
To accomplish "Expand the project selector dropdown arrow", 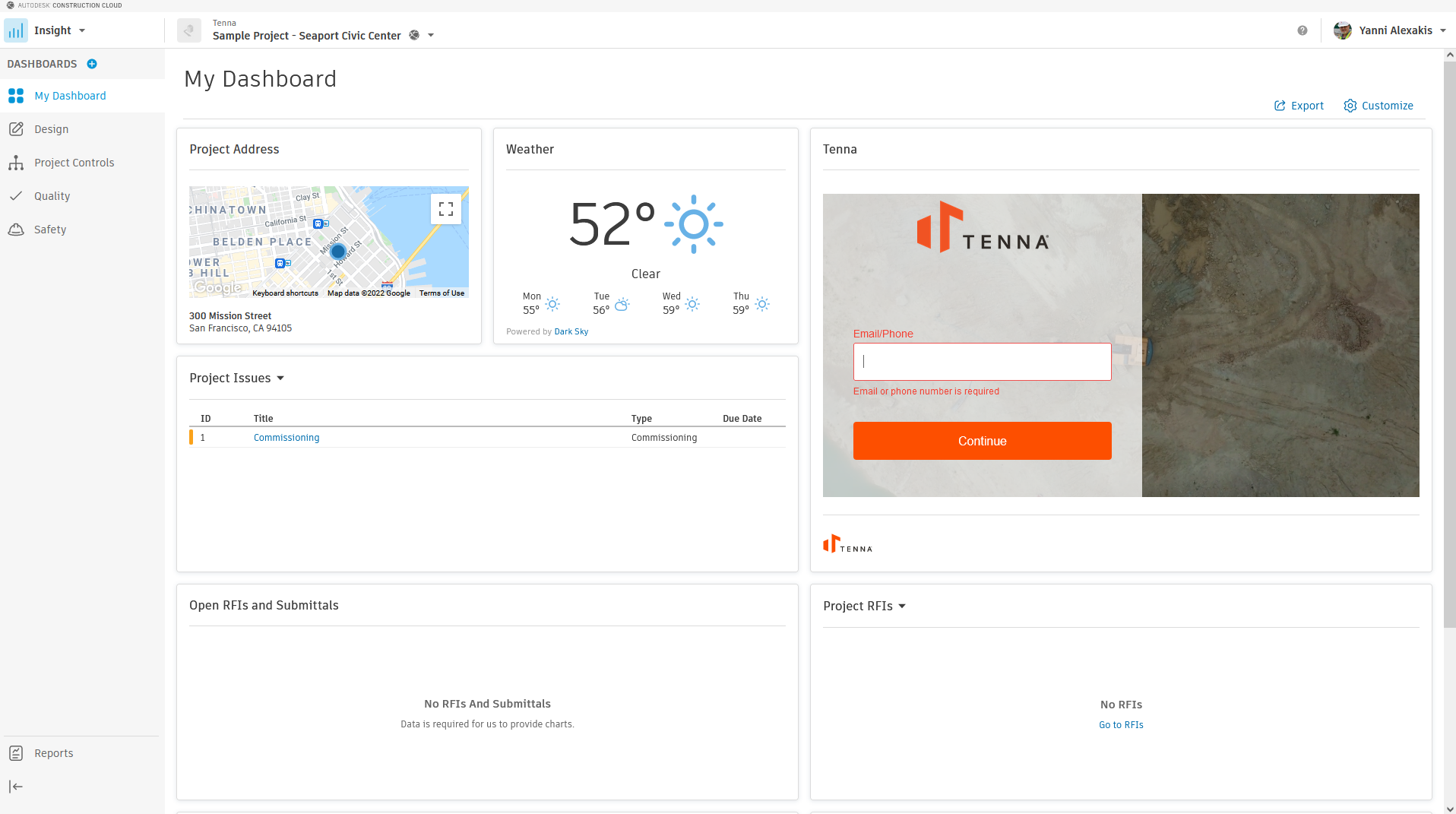I will 431,36.
